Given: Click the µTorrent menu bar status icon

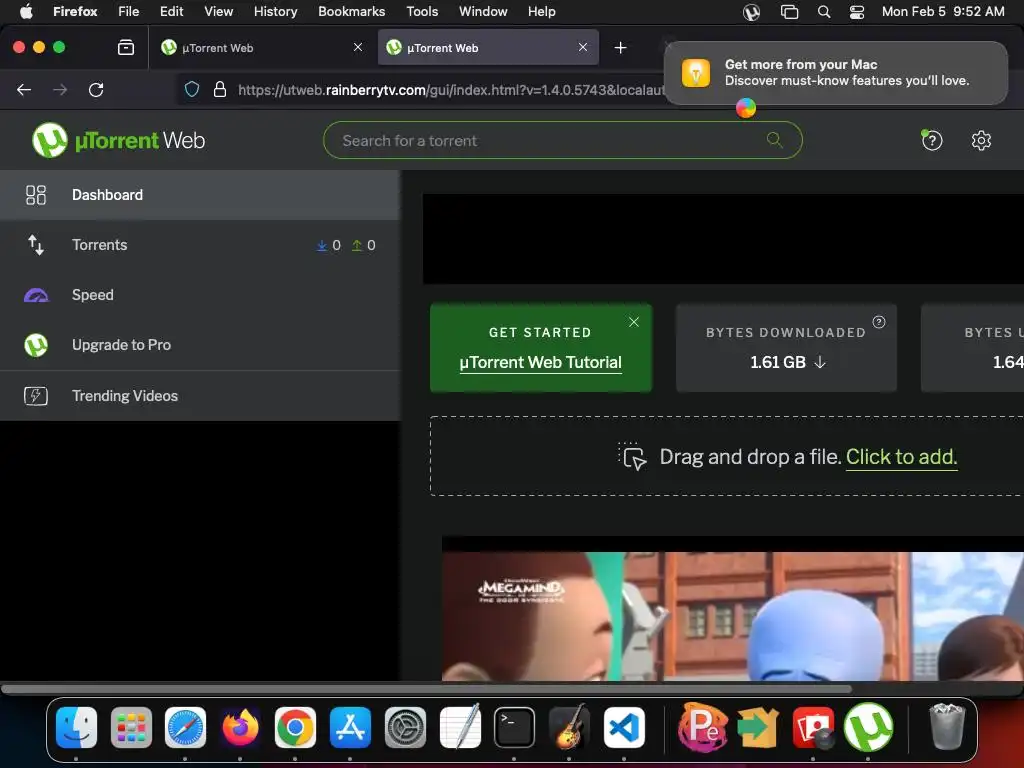Looking at the screenshot, I should (x=752, y=12).
